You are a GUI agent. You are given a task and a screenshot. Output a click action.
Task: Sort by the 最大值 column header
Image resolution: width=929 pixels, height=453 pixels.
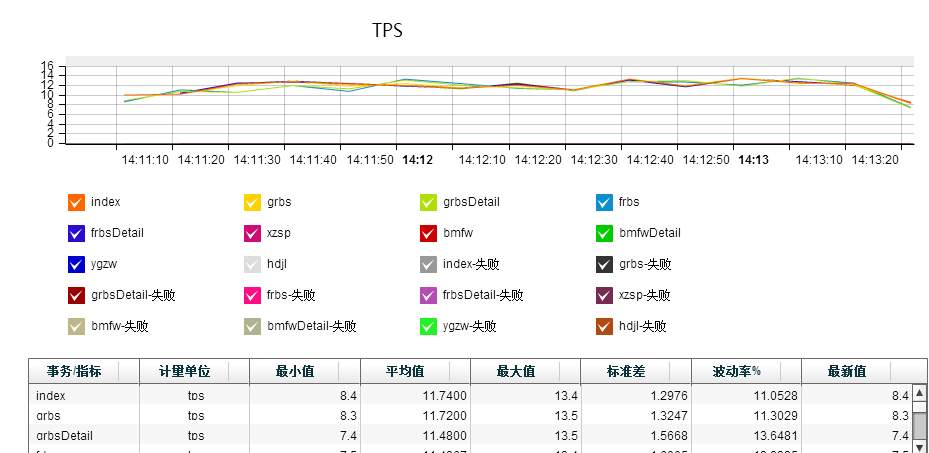click(525, 371)
